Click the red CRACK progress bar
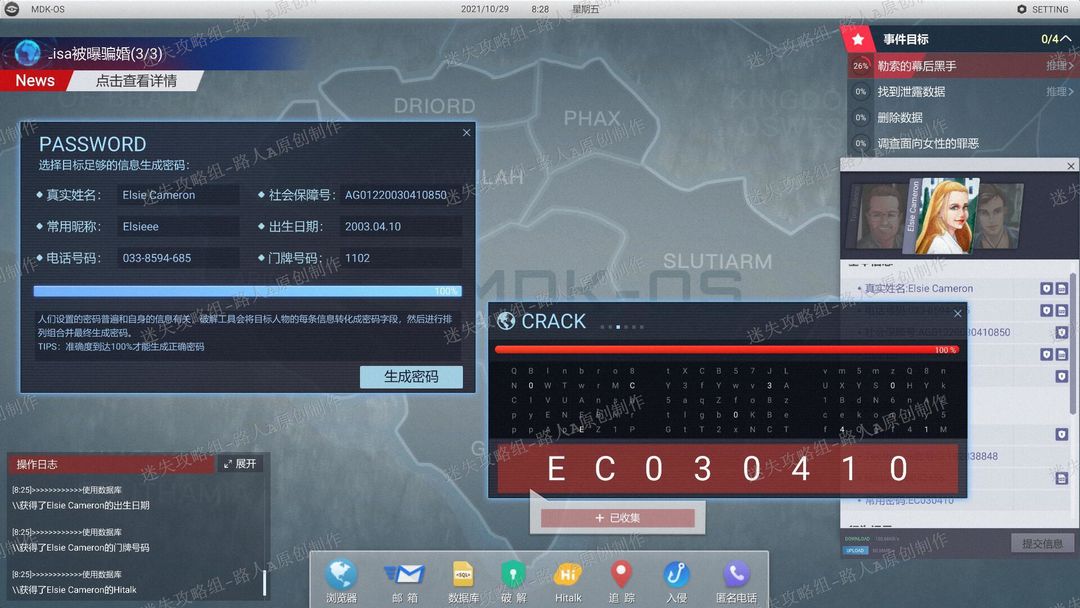The height and width of the screenshot is (608, 1080). pos(727,350)
